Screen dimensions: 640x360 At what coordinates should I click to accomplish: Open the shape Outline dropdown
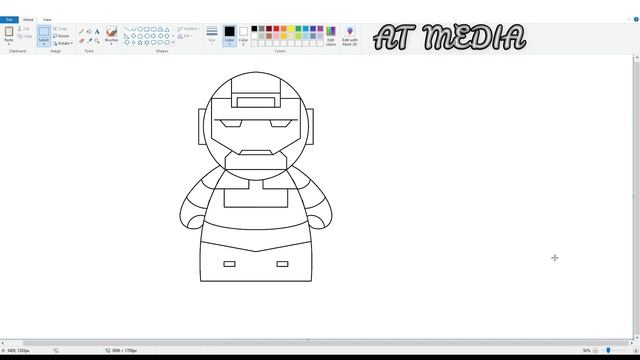coord(189,29)
